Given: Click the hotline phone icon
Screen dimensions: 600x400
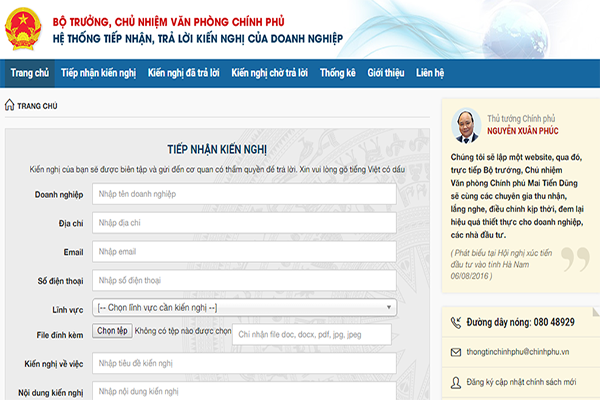Looking at the screenshot, I should pos(456,322).
